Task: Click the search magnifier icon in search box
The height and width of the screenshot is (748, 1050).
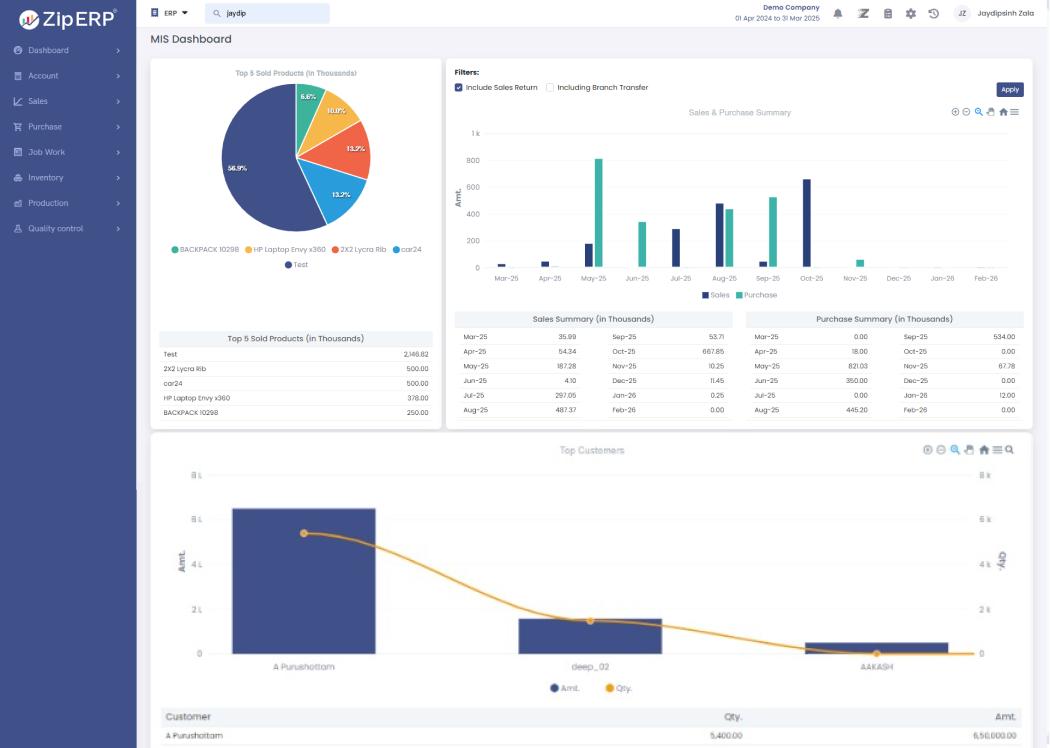Action: click(x=216, y=13)
